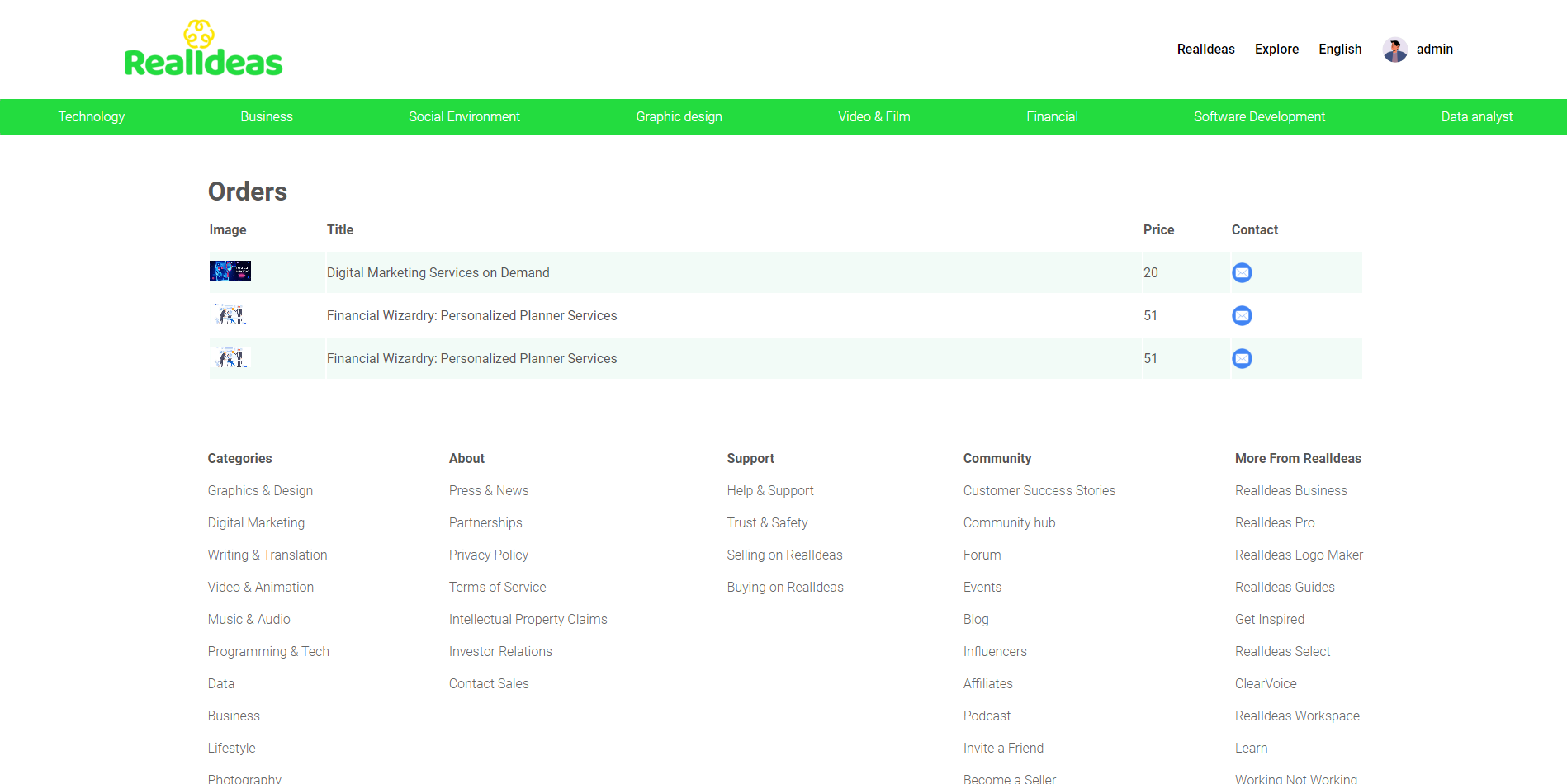Open Music & Audio footer link
1567x784 pixels.
coord(249,620)
